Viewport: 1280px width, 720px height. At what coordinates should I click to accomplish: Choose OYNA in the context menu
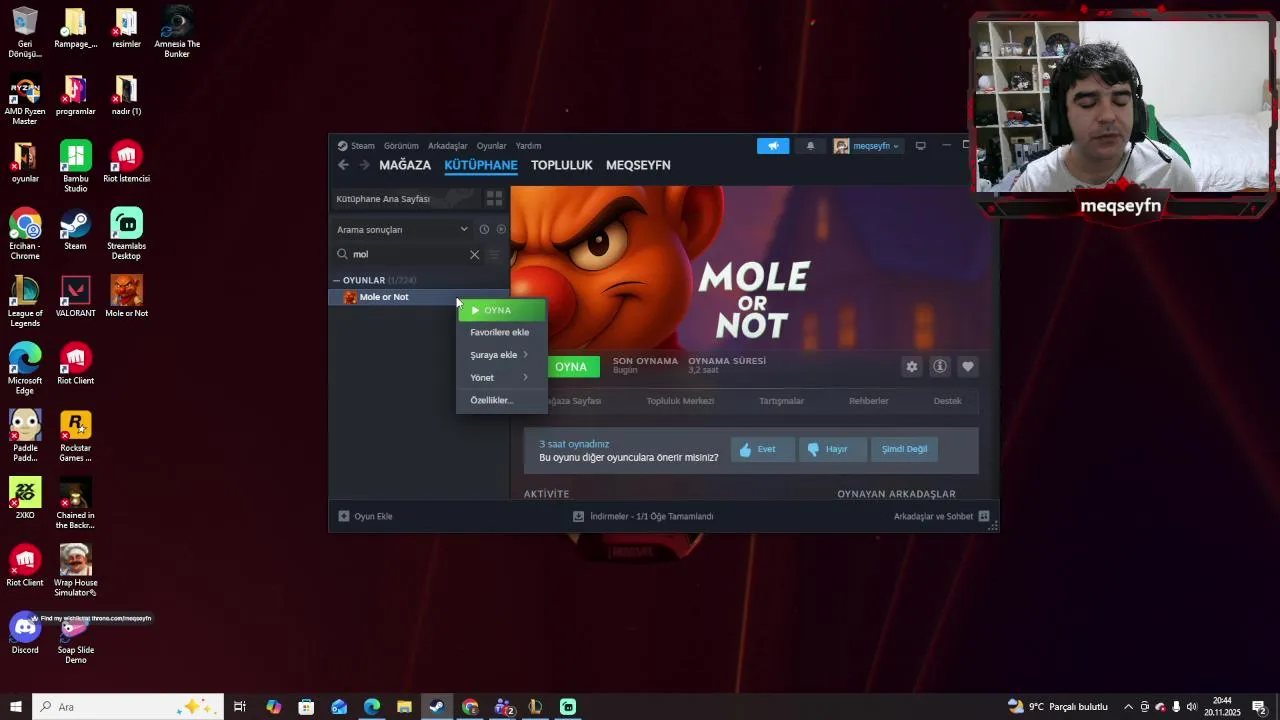[502, 310]
